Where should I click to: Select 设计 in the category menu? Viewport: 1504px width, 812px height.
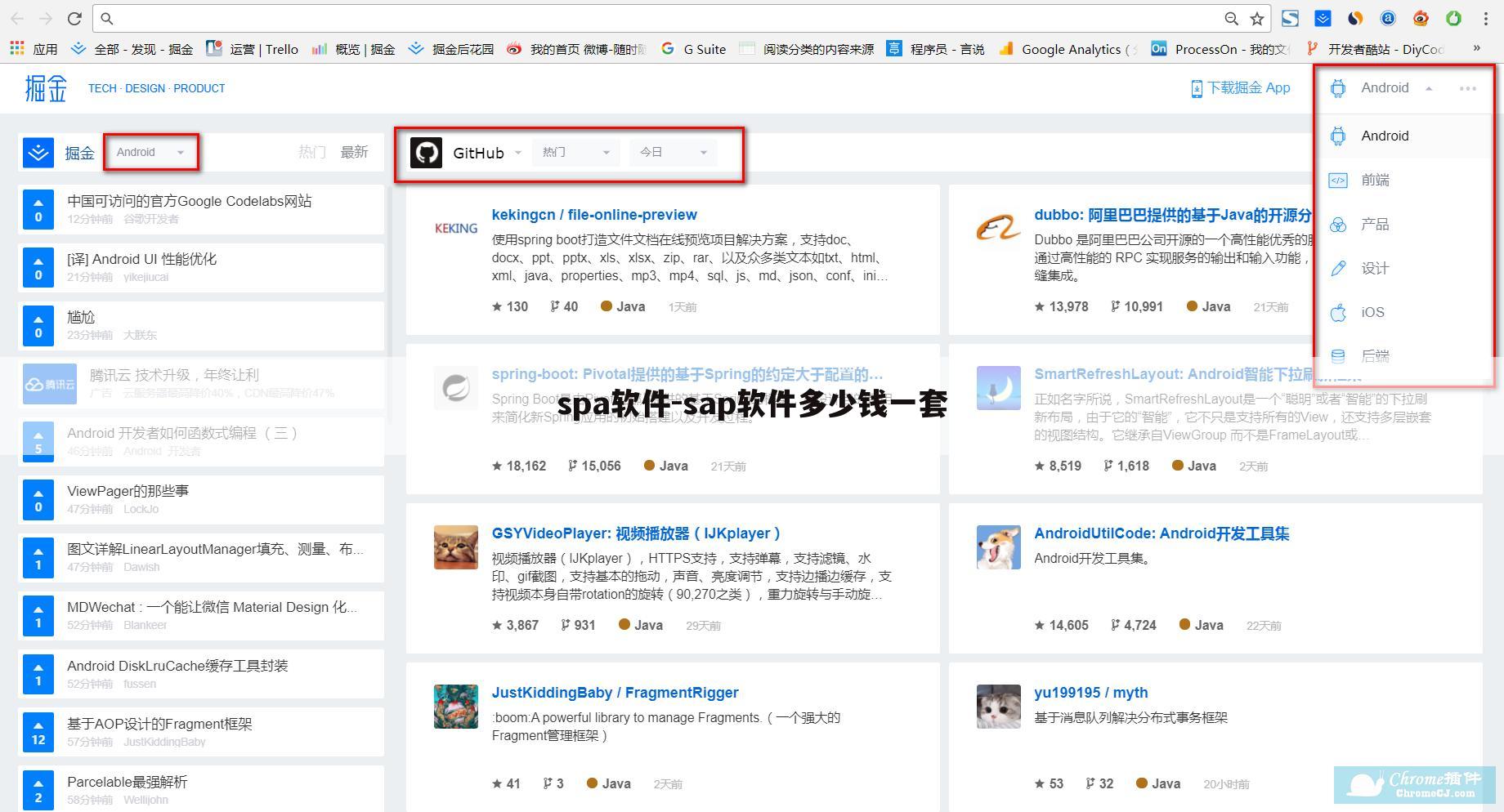[1403, 268]
